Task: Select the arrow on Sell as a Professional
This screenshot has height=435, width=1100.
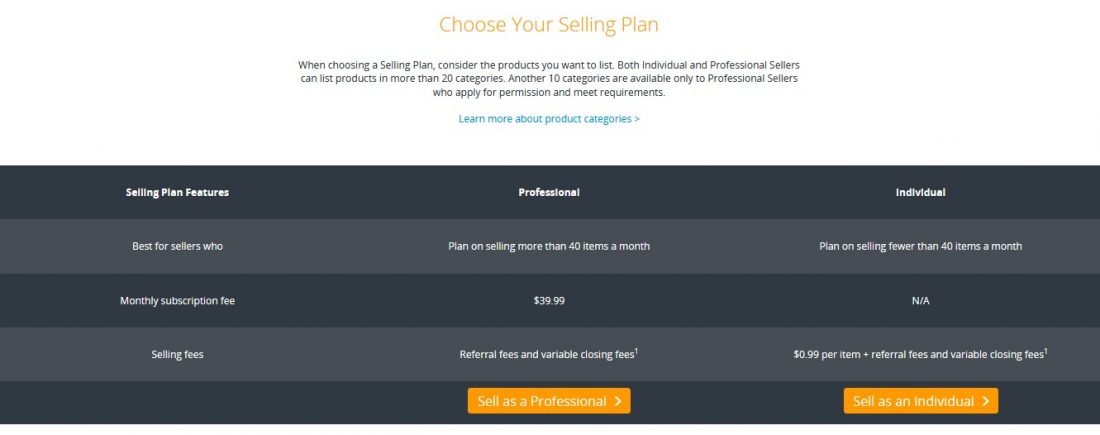Action: pyautogui.click(x=618, y=401)
